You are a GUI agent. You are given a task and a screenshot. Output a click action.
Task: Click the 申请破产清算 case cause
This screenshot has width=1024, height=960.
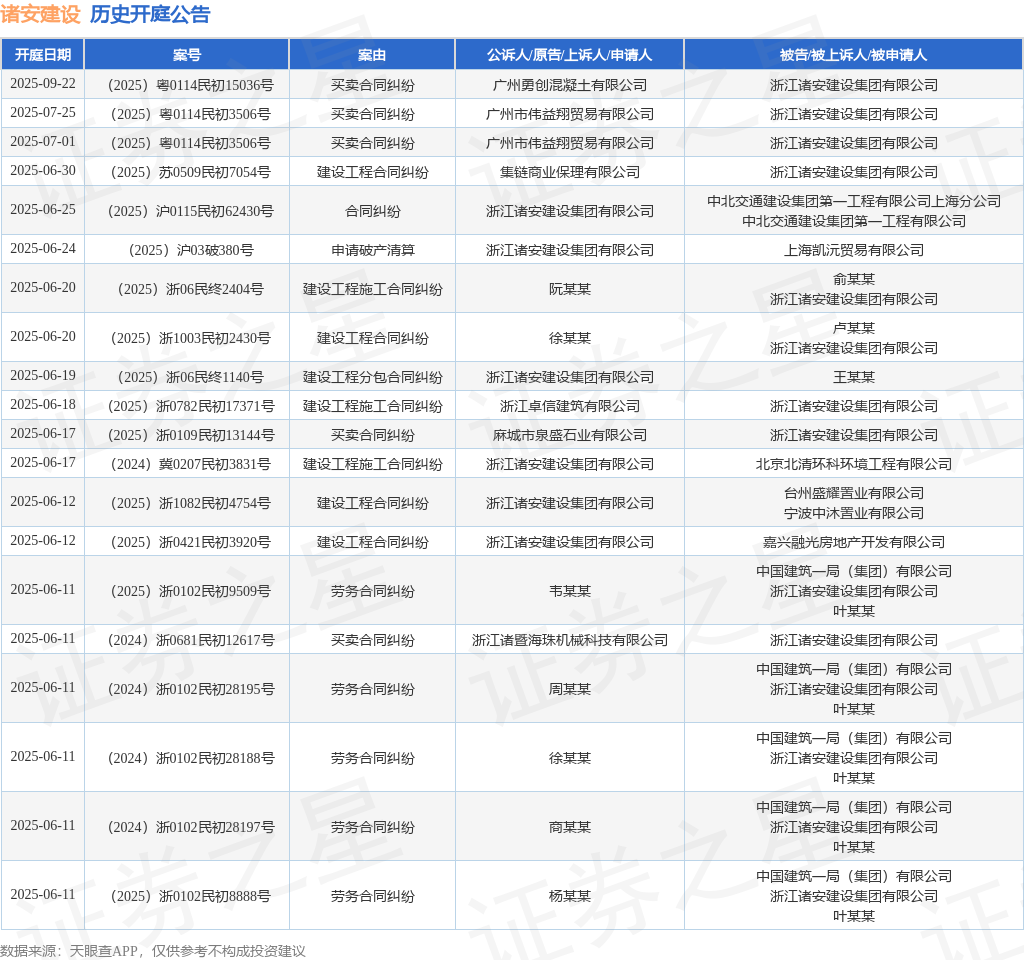pyautogui.click(x=372, y=250)
